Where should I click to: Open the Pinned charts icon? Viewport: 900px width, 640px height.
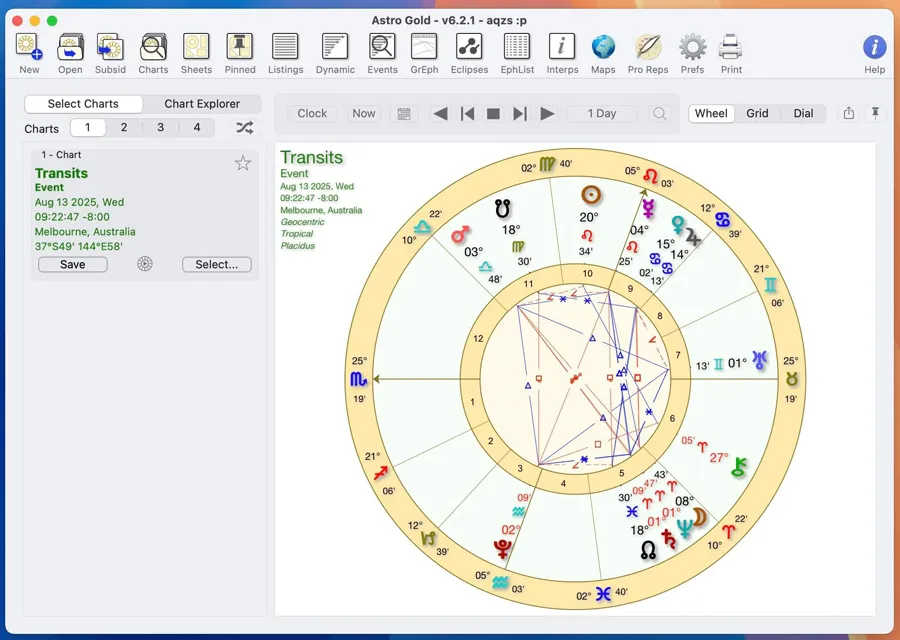(x=240, y=47)
